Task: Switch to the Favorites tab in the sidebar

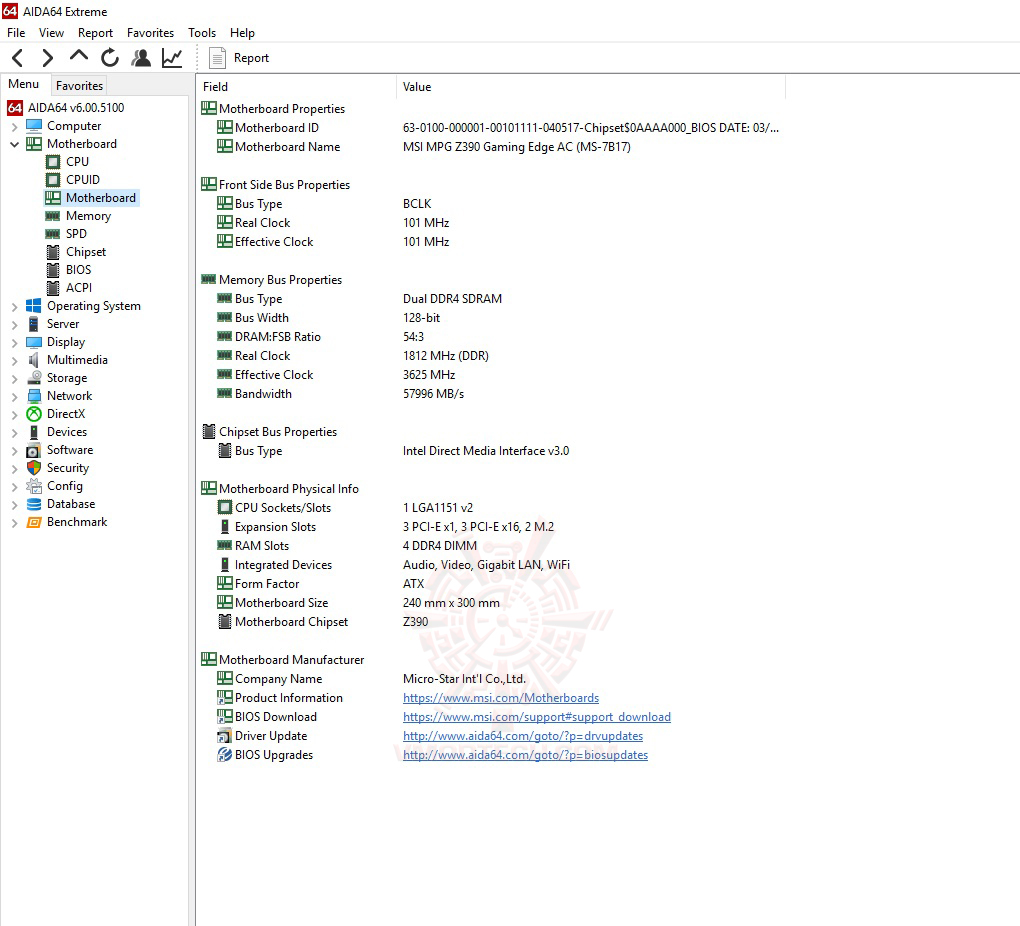Action: coord(79,85)
